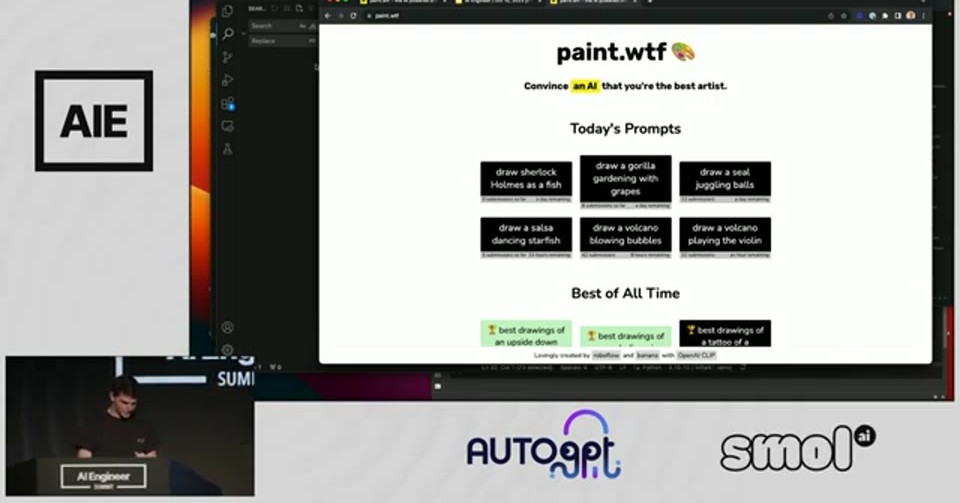Open the browser three-dot menu
The width and height of the screenshot is (960, 503).
click(923, 15)
